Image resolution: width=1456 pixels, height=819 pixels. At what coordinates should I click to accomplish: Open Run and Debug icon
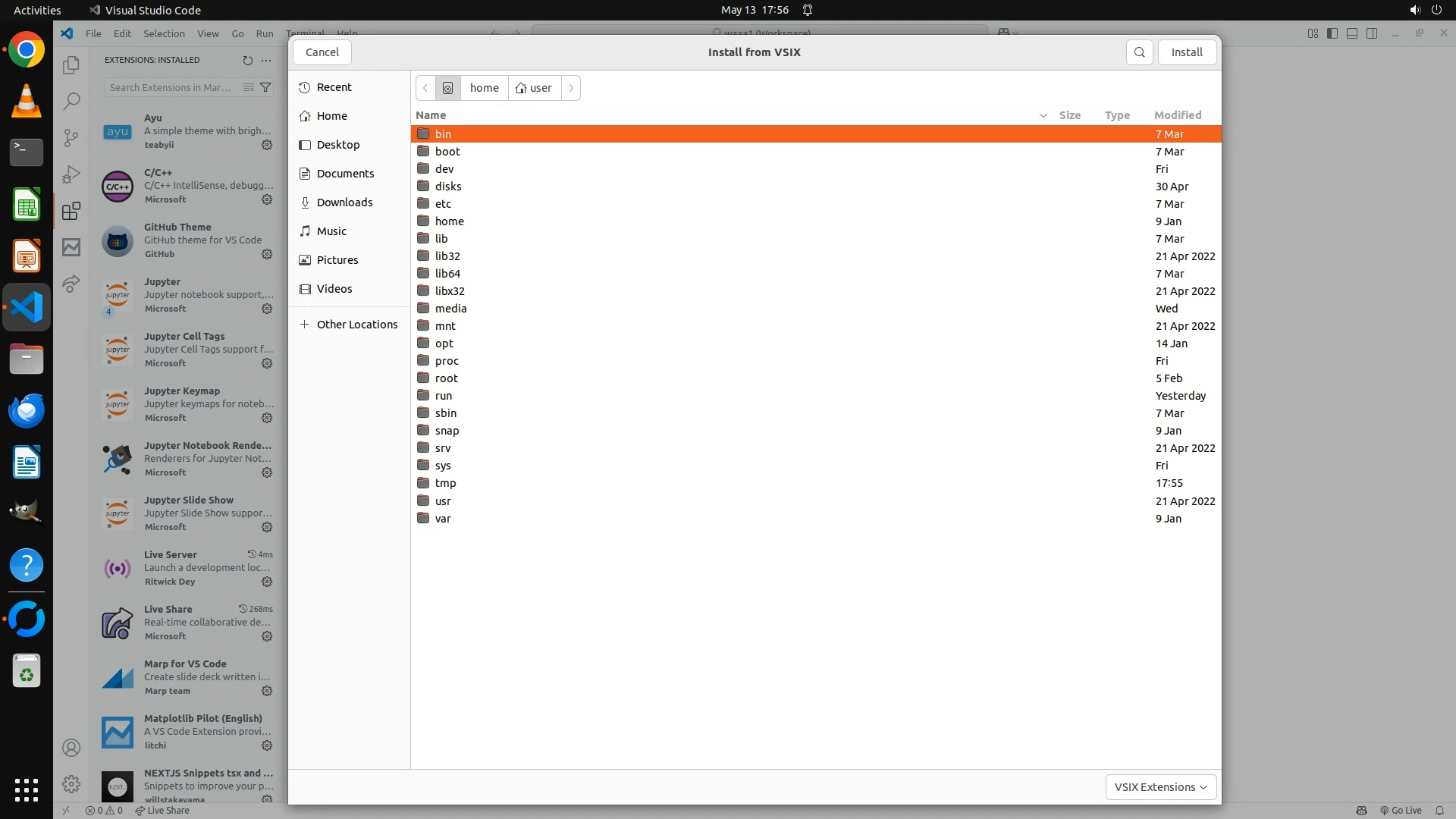[x=71, y=174]
